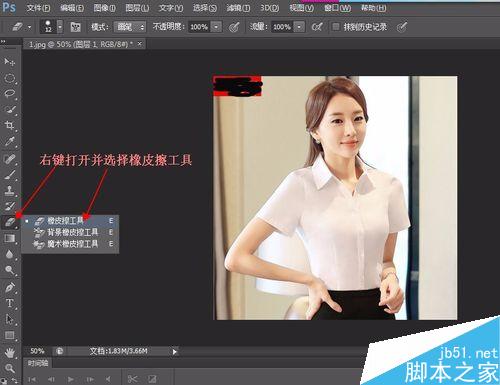
Task: Open the 窗口(W) menu
Action: click(337, 7)
